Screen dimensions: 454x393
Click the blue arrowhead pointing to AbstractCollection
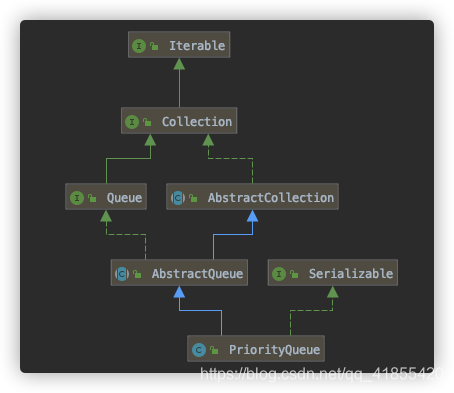pos(252,216)
